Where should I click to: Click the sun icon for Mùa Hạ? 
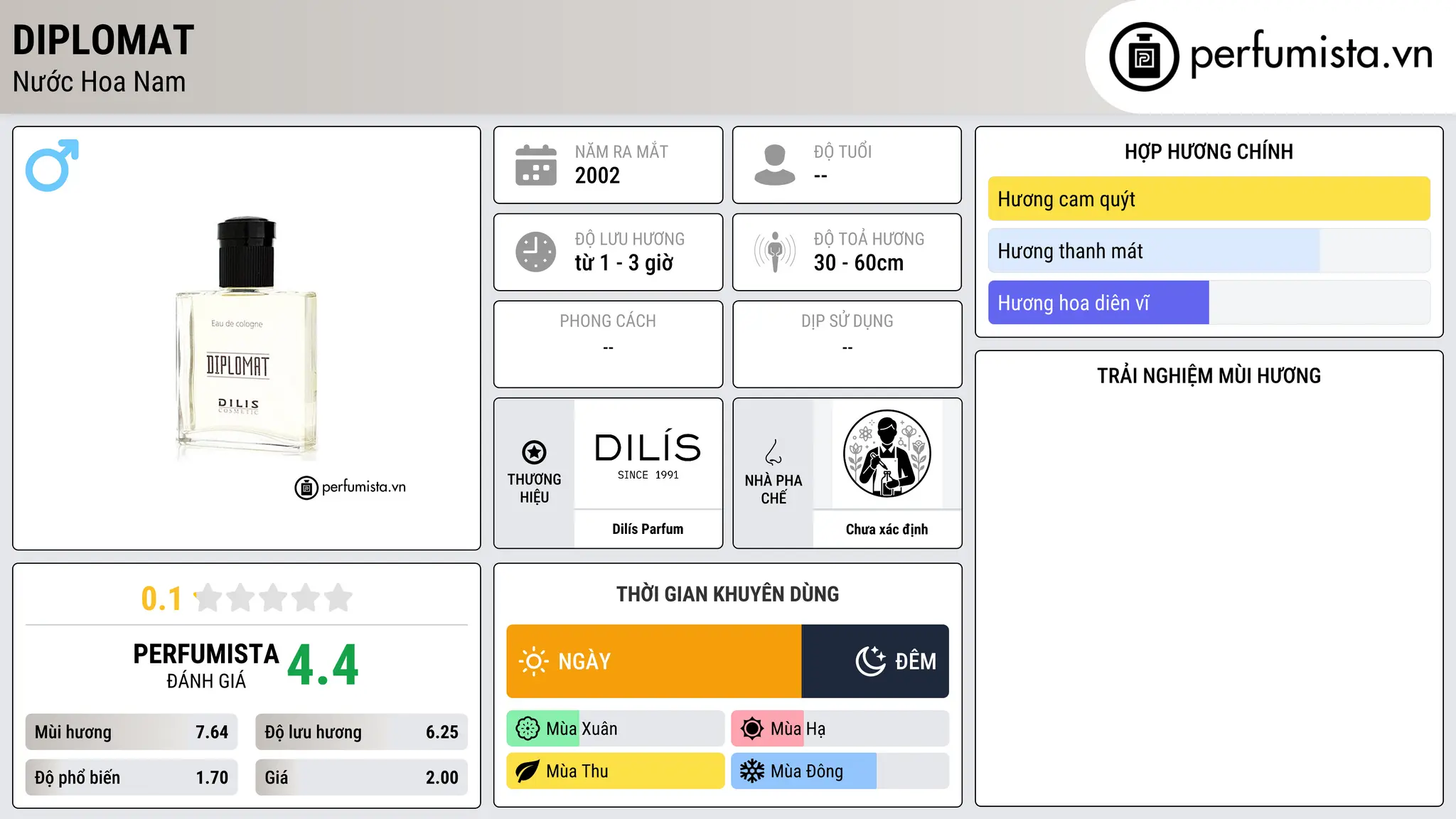point(752,729)
